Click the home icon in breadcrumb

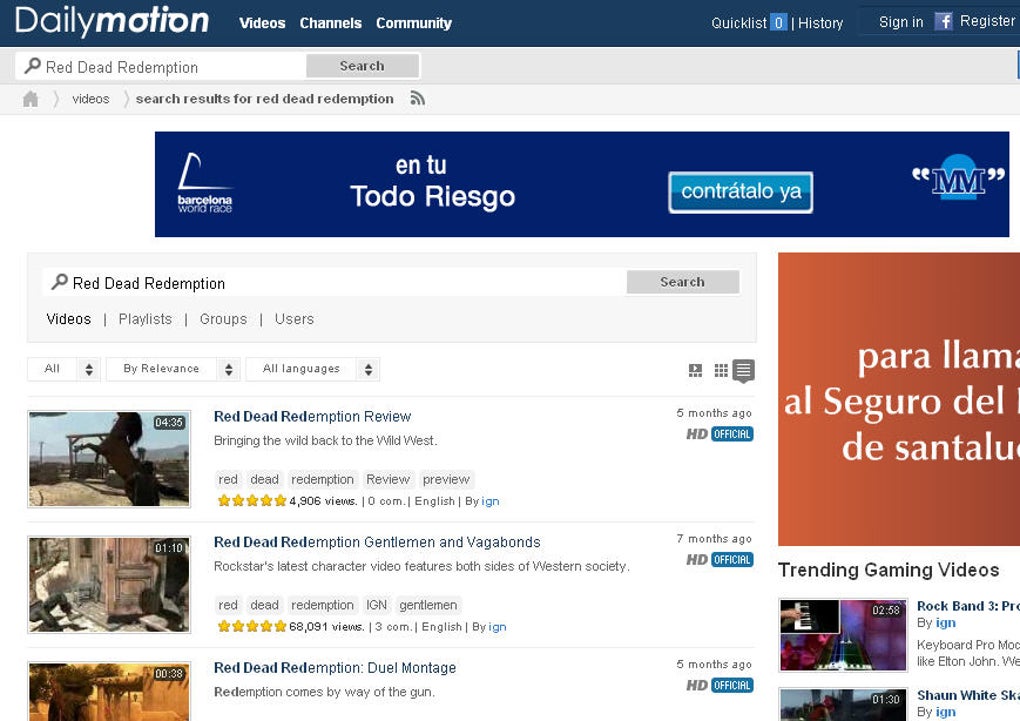coord(30,99)
